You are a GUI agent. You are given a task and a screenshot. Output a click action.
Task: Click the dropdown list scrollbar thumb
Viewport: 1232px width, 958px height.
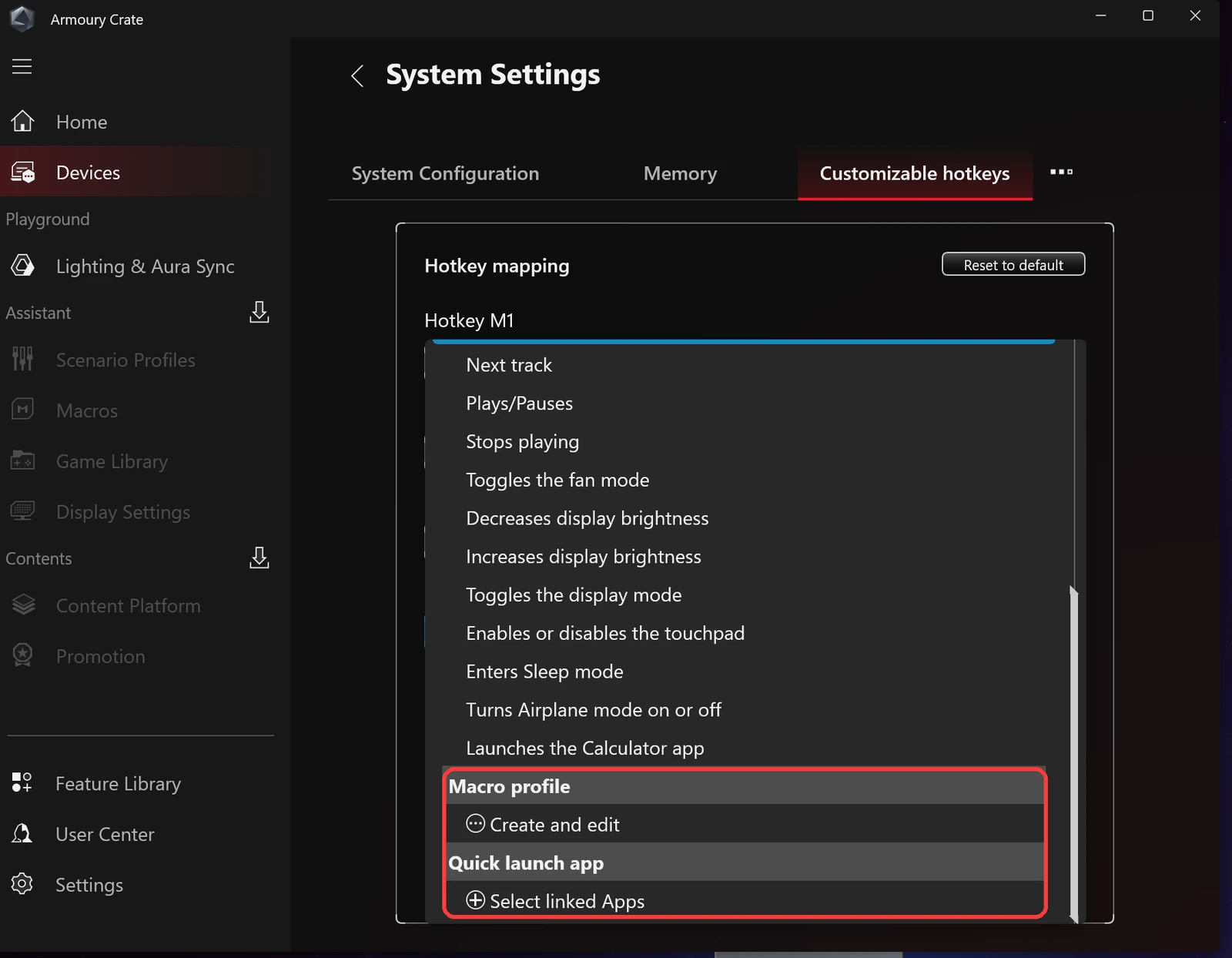tap(1073, 755)
